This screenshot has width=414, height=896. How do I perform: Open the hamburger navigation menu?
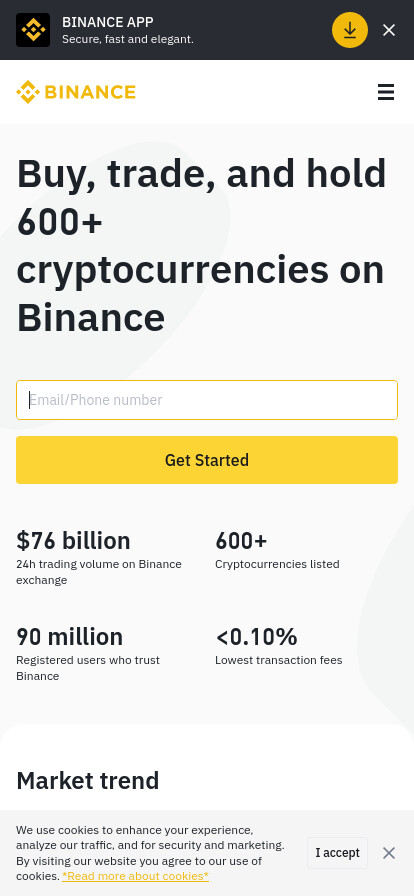coord(386,92)
